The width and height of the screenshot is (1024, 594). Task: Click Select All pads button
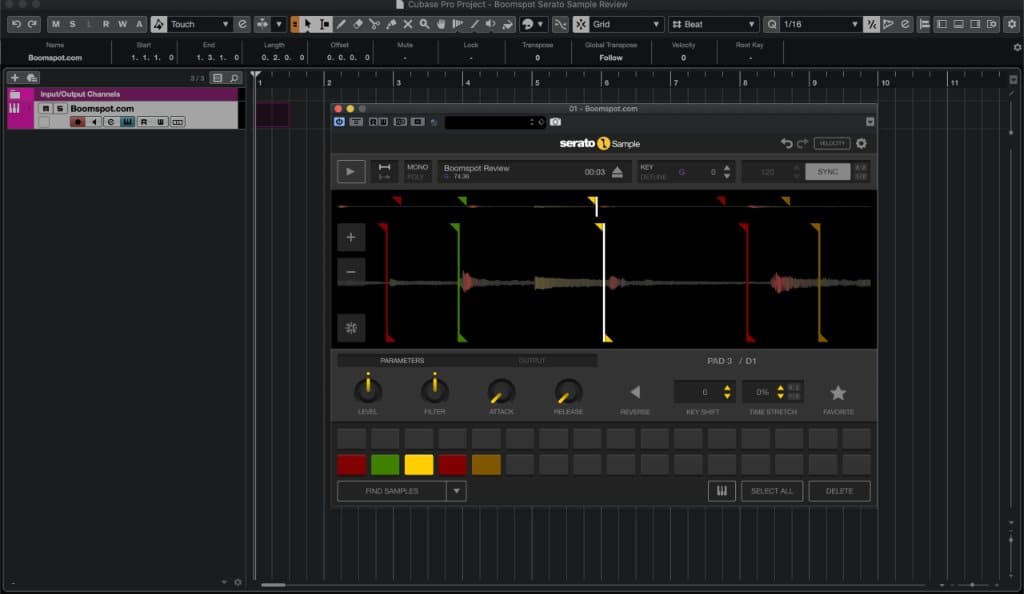click(x=772, y=491)
